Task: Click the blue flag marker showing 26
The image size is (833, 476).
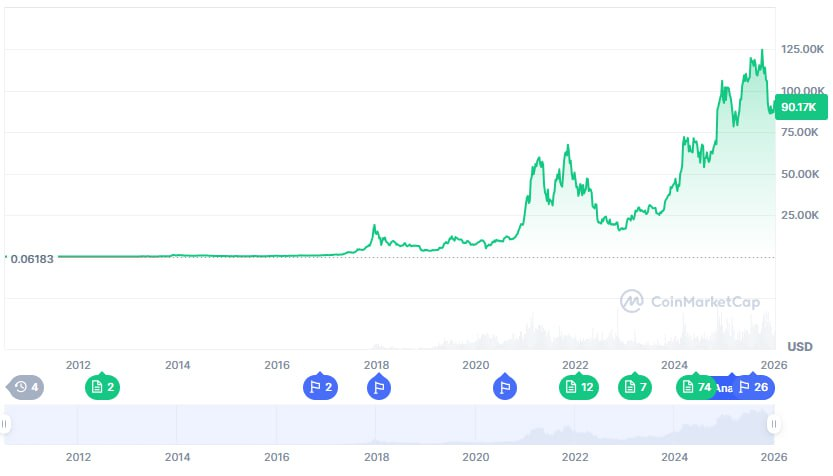Action: [x=754, y=387]
